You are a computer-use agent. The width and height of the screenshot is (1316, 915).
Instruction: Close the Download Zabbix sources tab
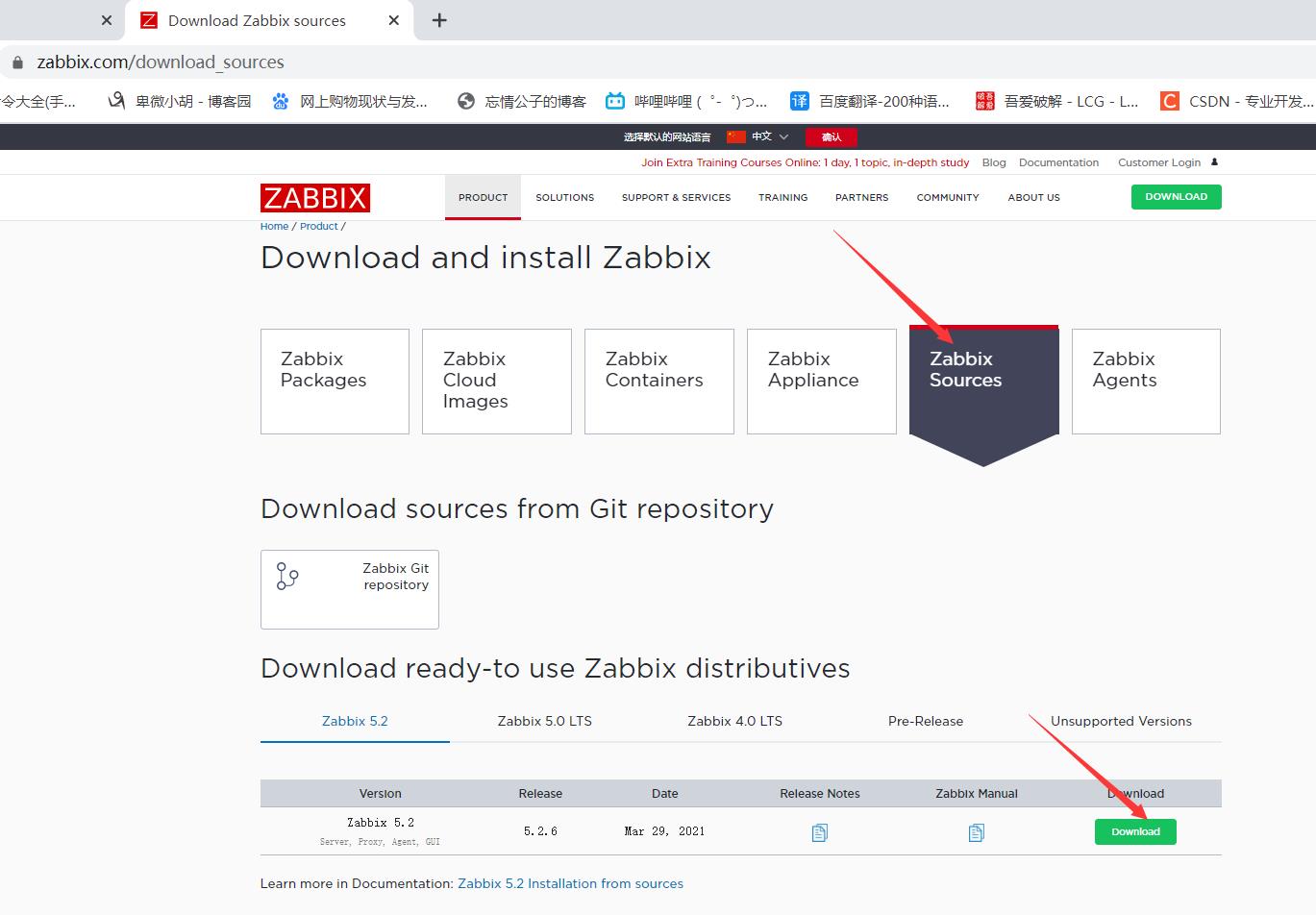pyautogui.click(x=394, y=20)
